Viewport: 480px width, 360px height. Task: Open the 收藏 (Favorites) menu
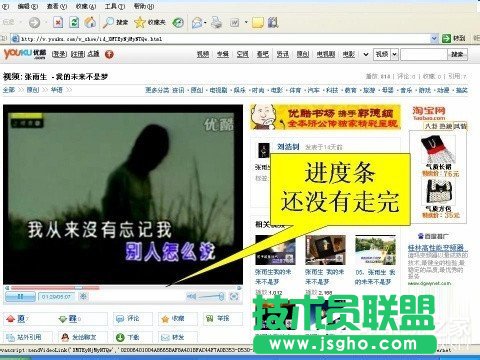click(x=86, y=6)
